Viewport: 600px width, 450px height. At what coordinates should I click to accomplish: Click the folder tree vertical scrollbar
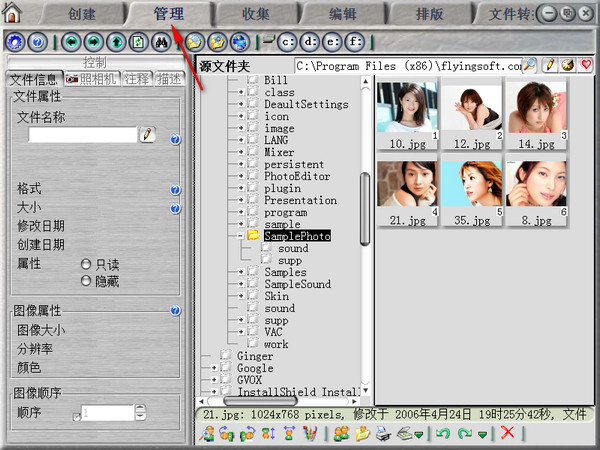366,210
